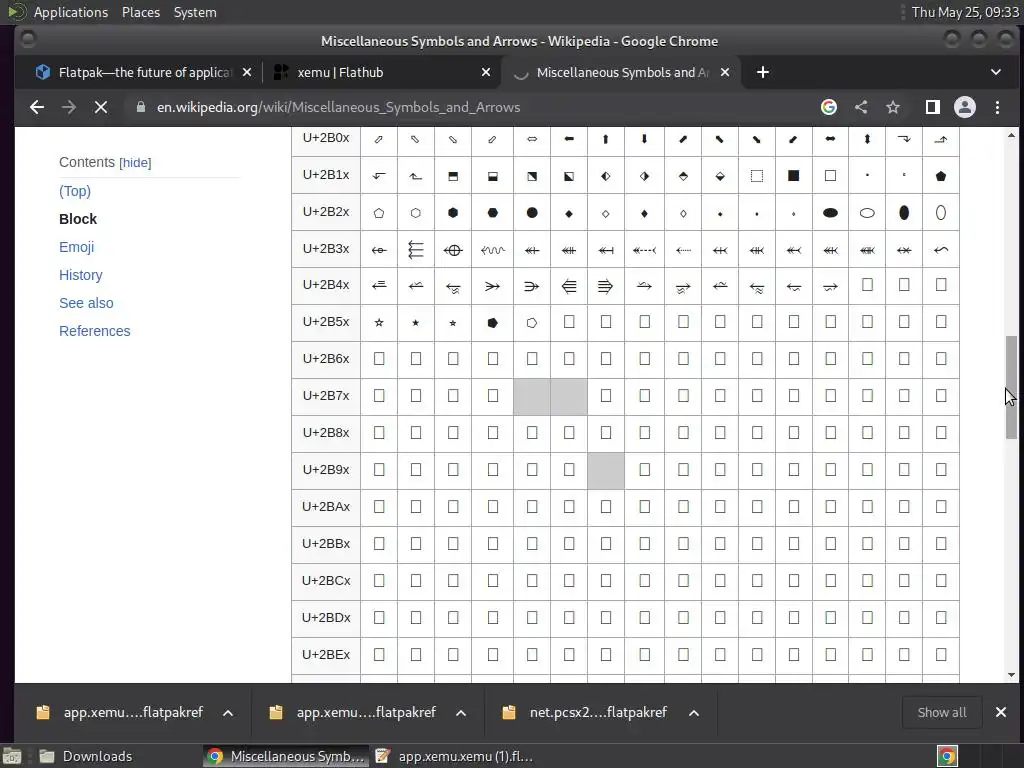Click the black pentagon symbol in U+2B1x row
The width and height of the screenshot is (1024, 768).
940,176
